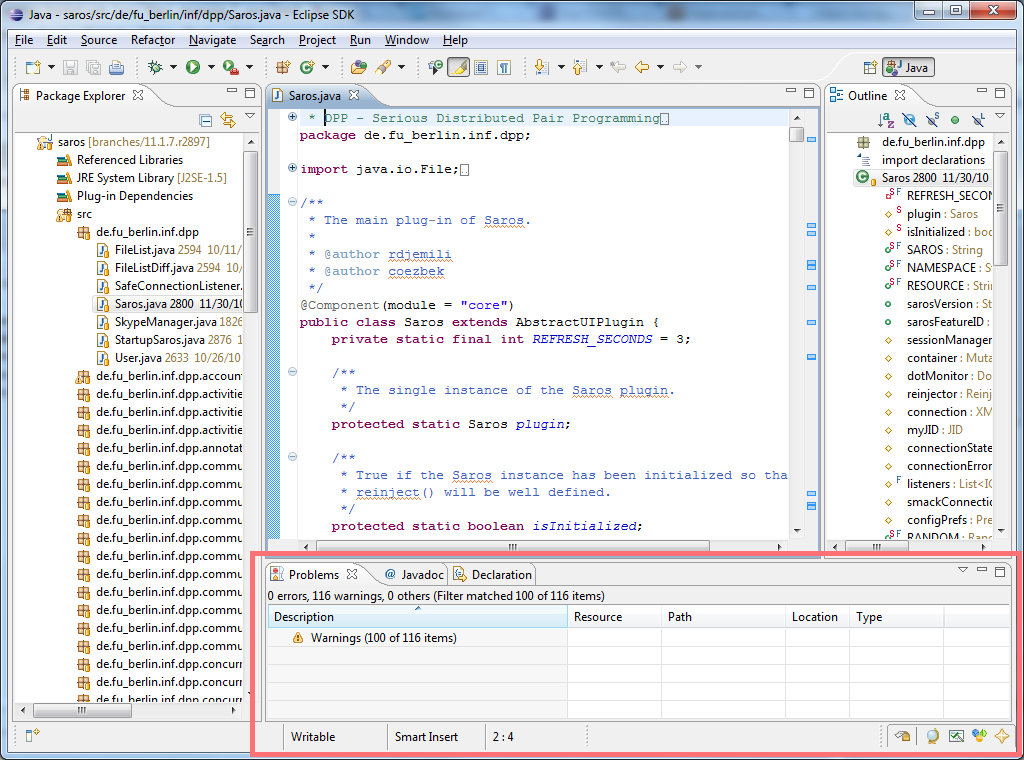Click the Debug bug icon in toolbar
1024x760 pixels.
(x=155, y=67)
